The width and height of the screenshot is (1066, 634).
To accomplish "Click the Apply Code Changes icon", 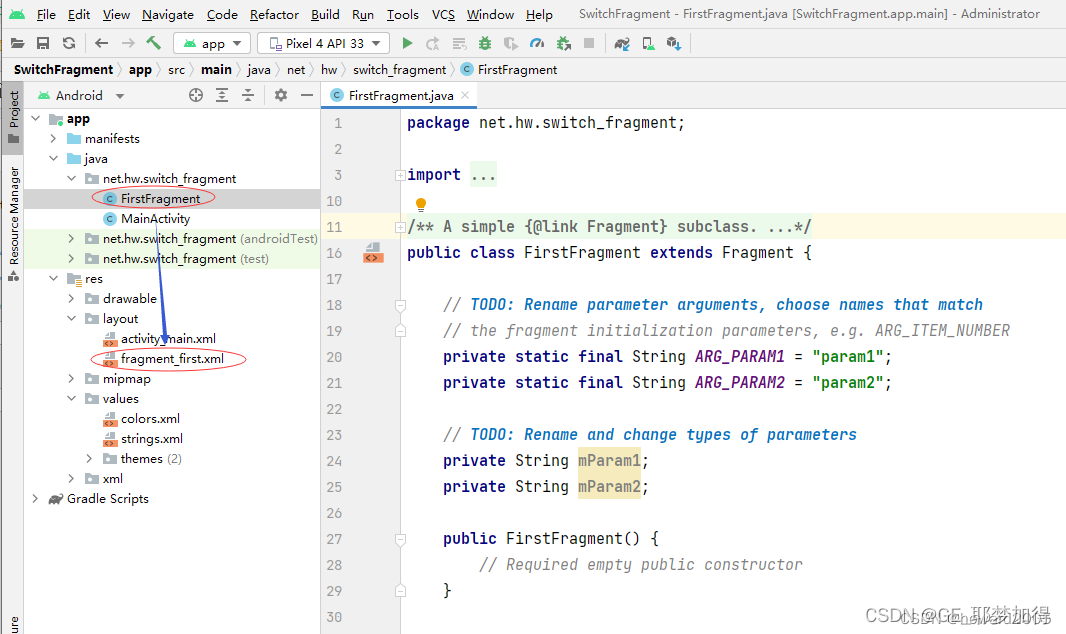I will point(460,43).
